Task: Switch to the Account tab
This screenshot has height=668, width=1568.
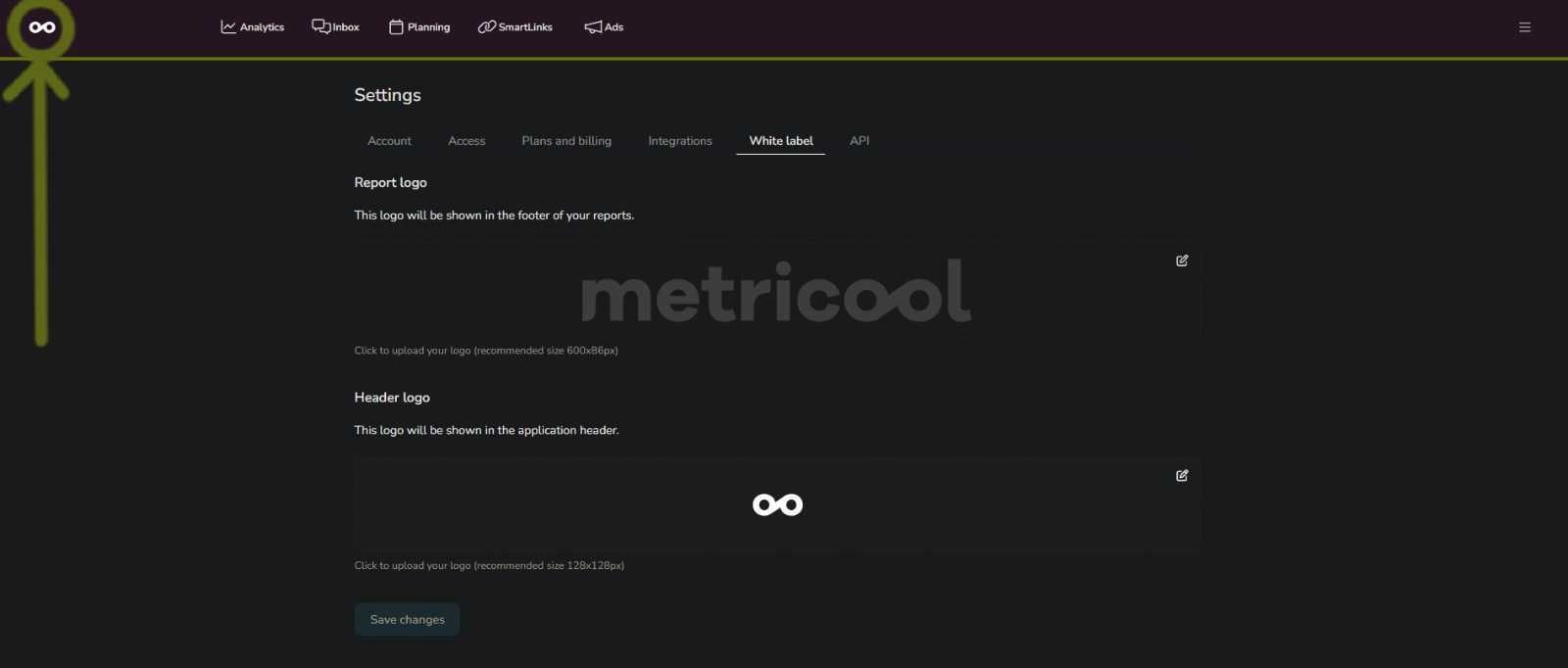Action: pos(389,141)
